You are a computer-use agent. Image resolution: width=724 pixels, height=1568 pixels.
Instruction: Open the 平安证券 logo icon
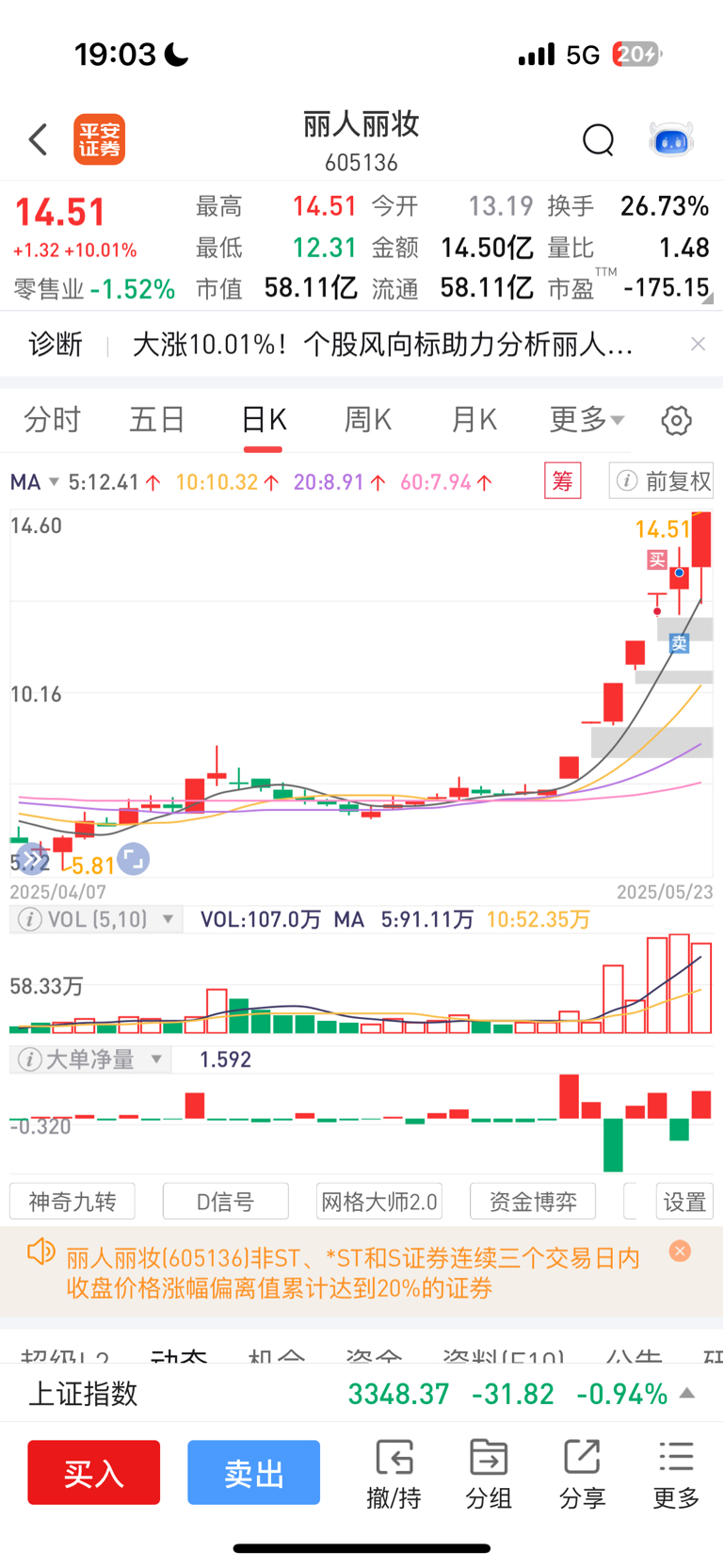(100, 140)
